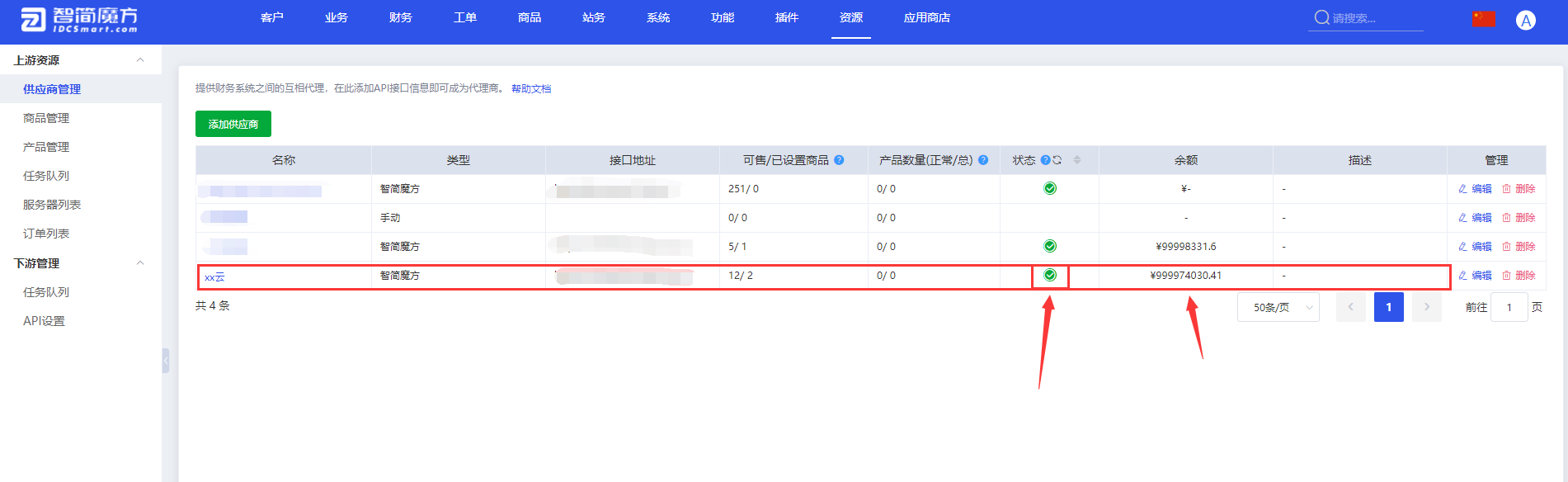Click green status check in first supplier row
This screenshot has height=482, width=1568.
tap(1050, 189)
